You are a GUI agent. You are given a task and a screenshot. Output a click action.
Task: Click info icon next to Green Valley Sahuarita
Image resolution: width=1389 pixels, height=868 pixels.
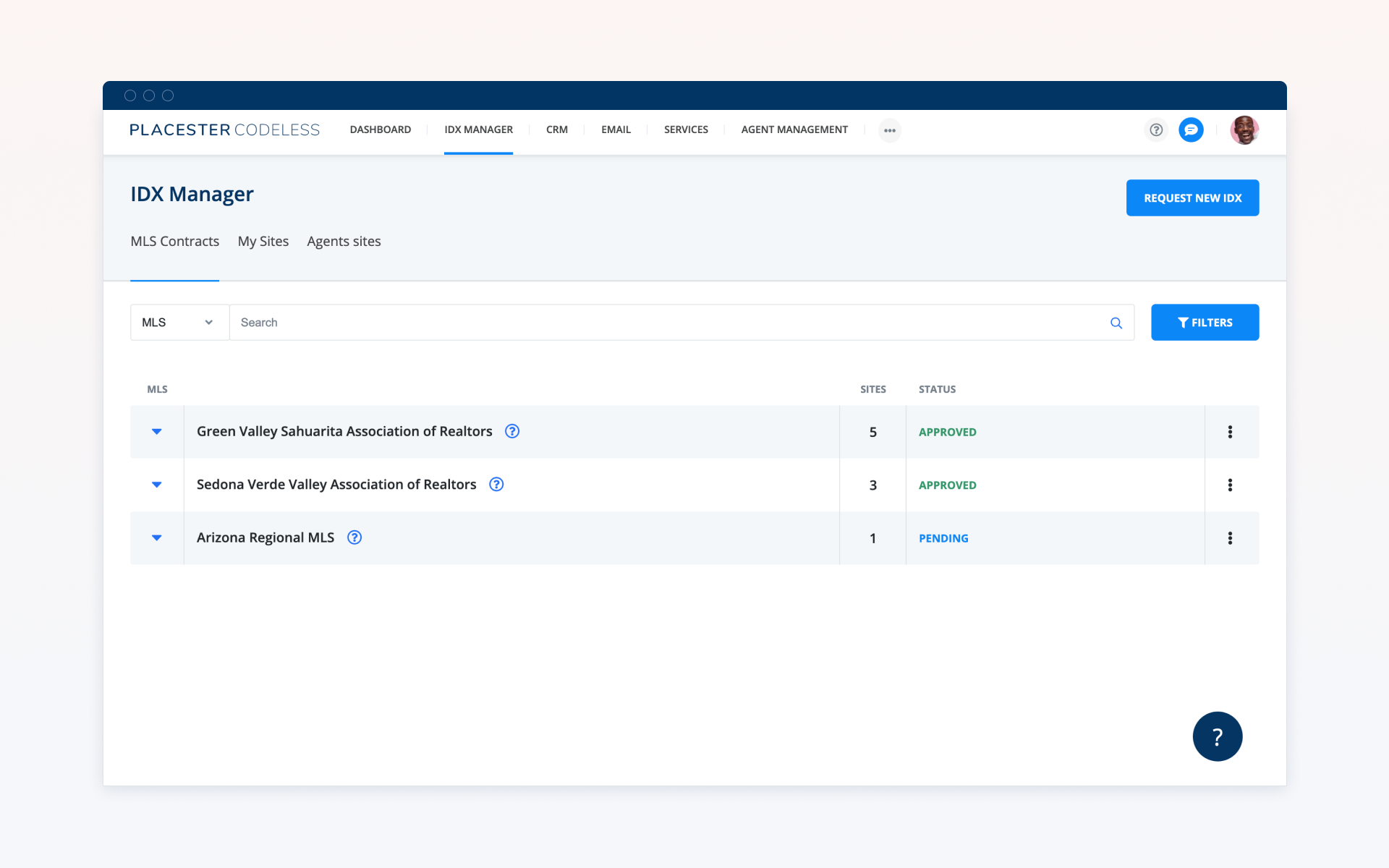pos(512,431)
